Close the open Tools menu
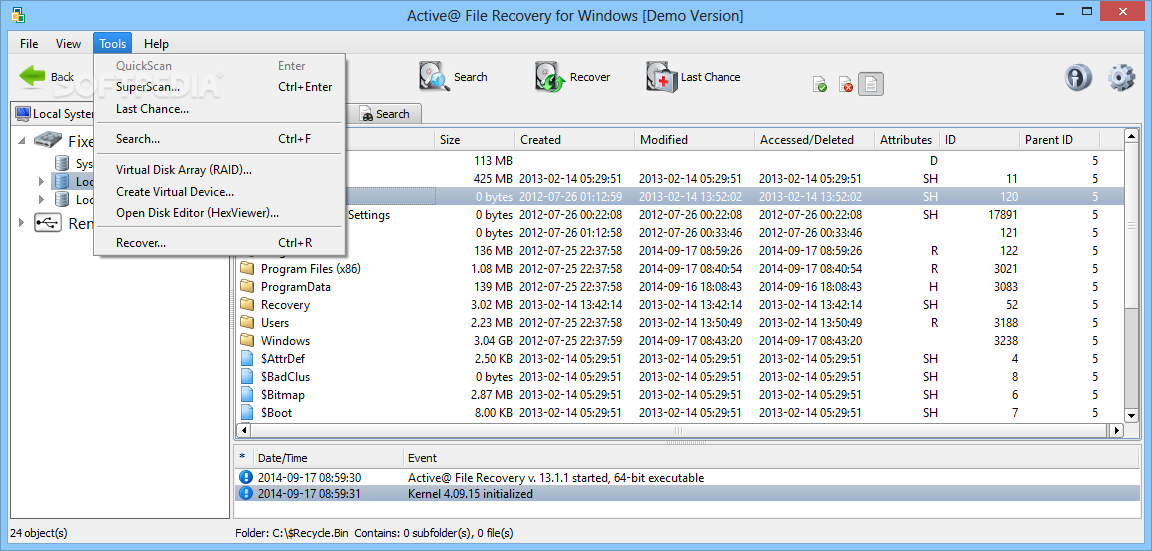Image resolution: width=1152 pixels, height=551 pixels. pos(112,43)
